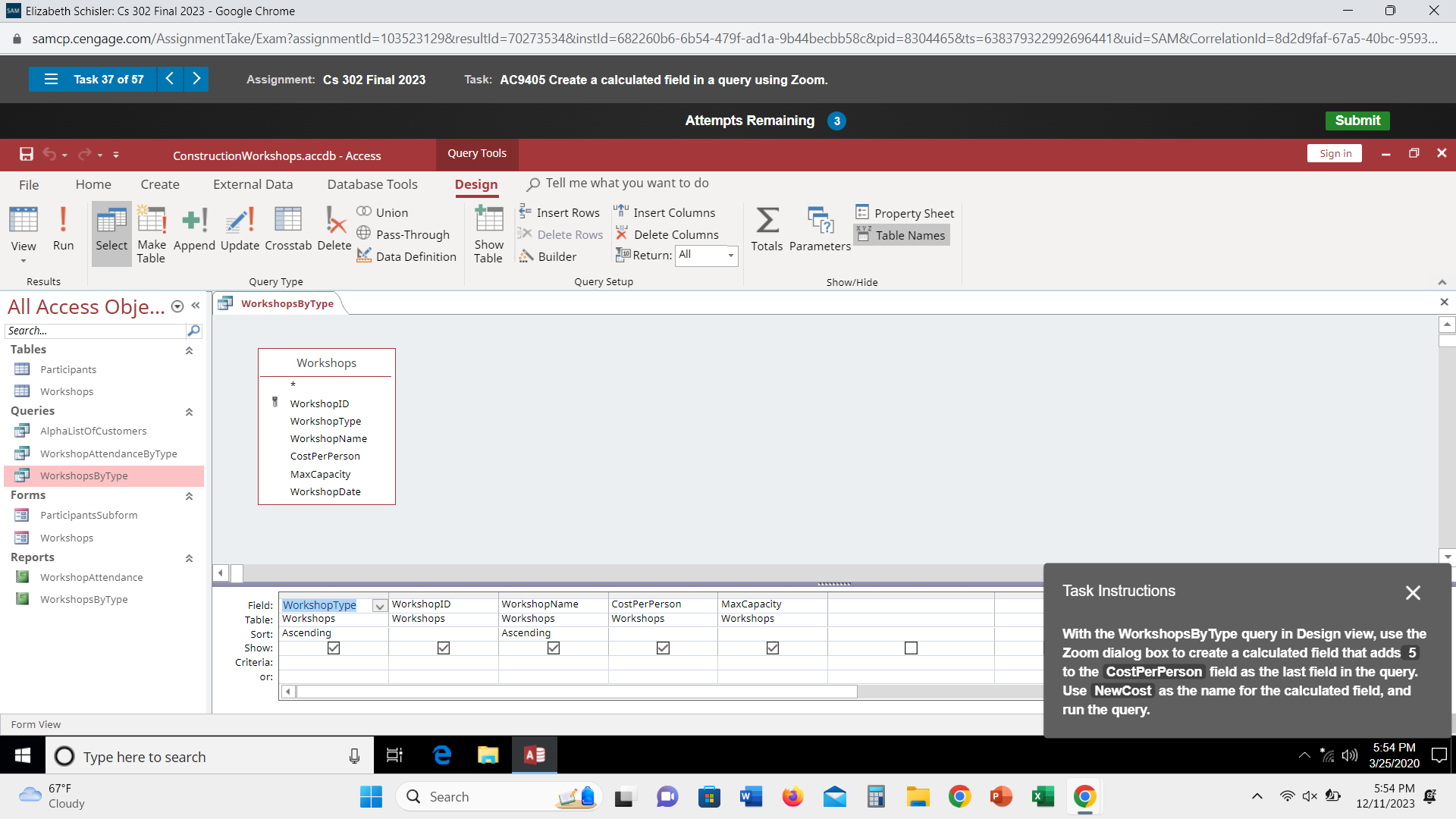
Task: Uncheck Show box for WorkshopID column
Action: (444, 648)
